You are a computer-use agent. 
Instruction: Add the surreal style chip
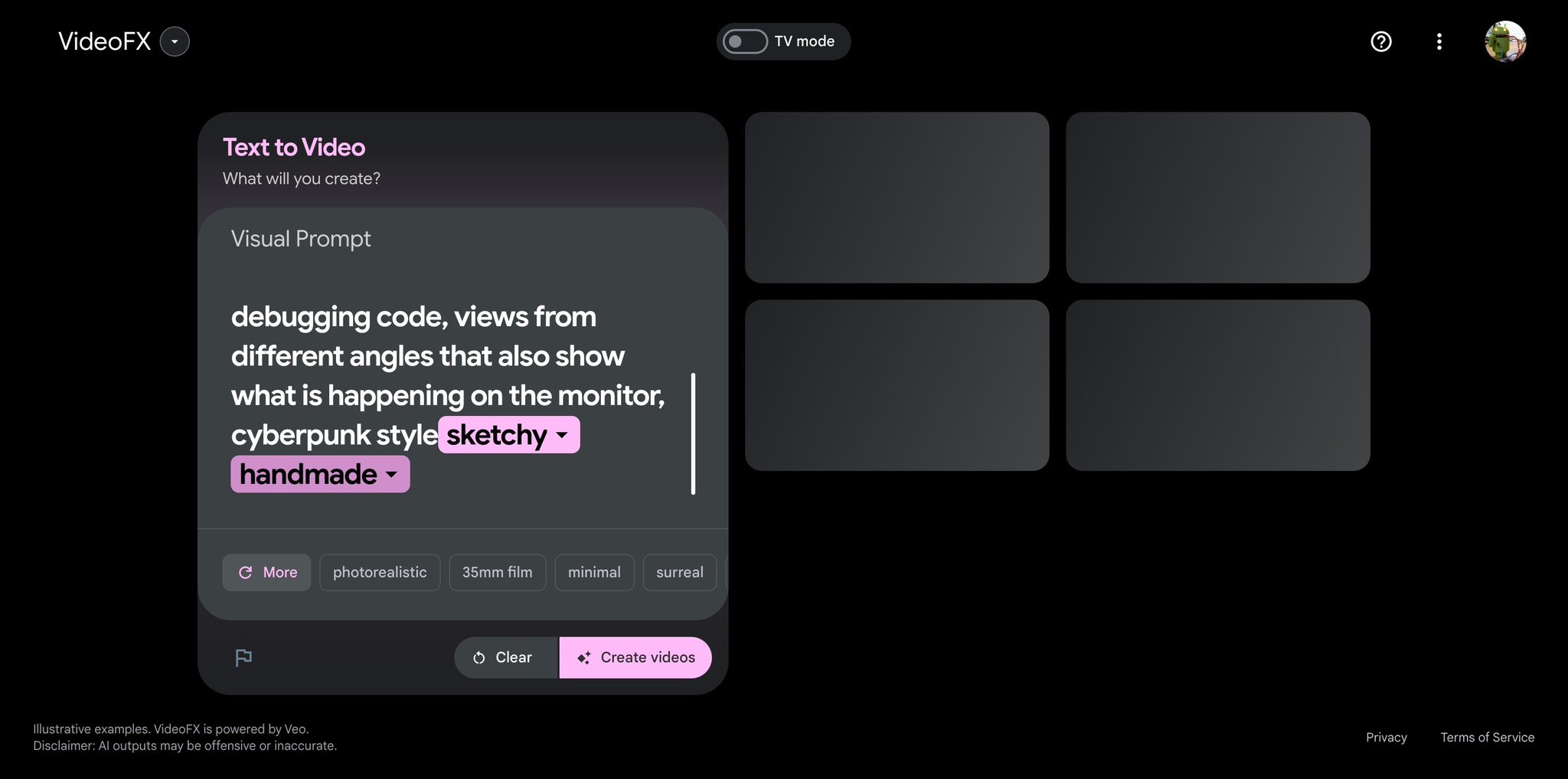[680, 572]
